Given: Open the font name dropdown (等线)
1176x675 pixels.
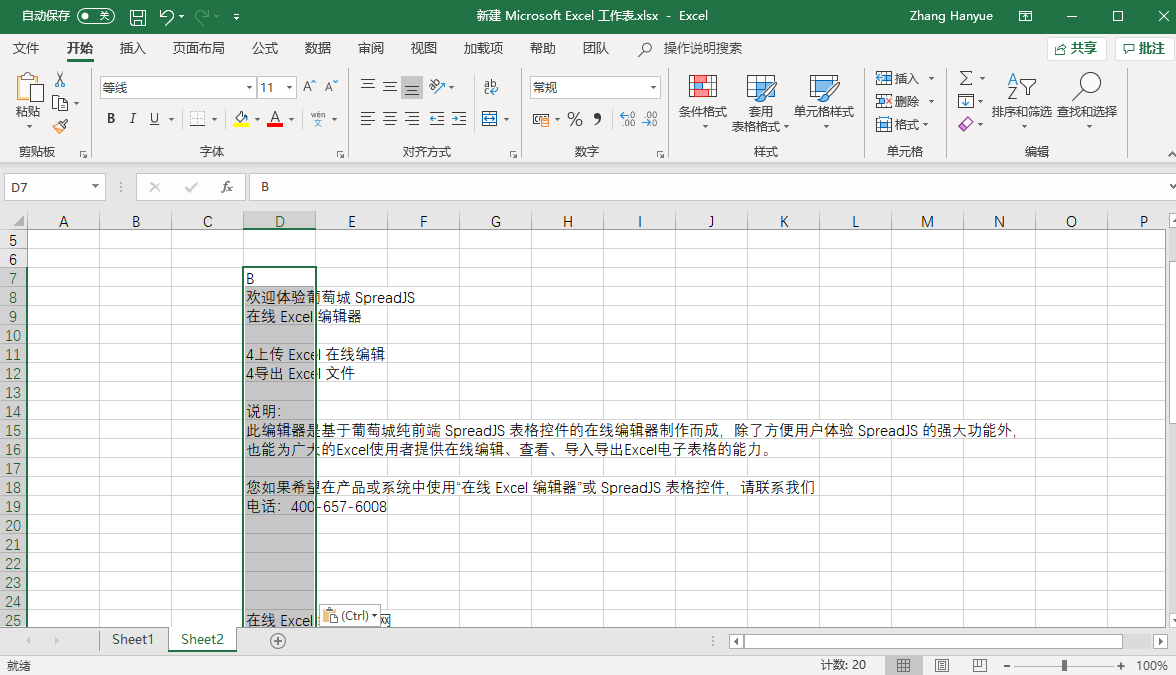Looking at the screenshot, I should [x=249, y=88].
